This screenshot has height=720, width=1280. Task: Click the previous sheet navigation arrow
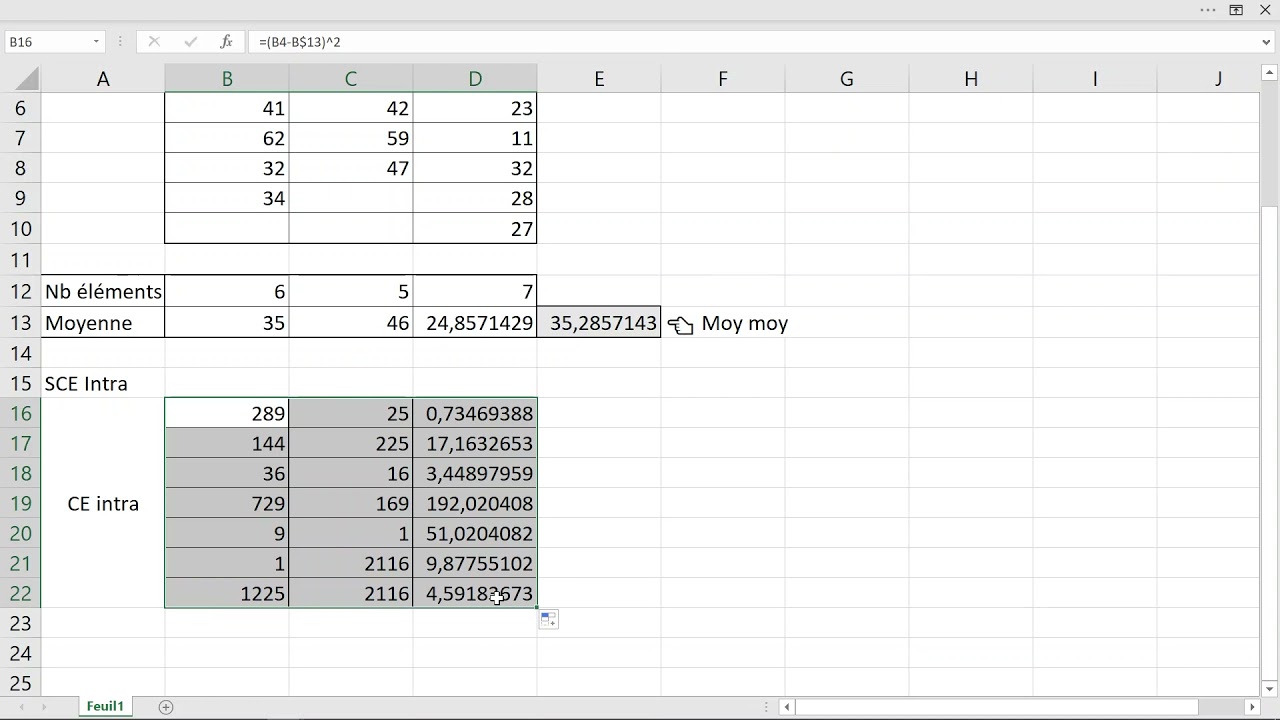[x=22, y=707]
